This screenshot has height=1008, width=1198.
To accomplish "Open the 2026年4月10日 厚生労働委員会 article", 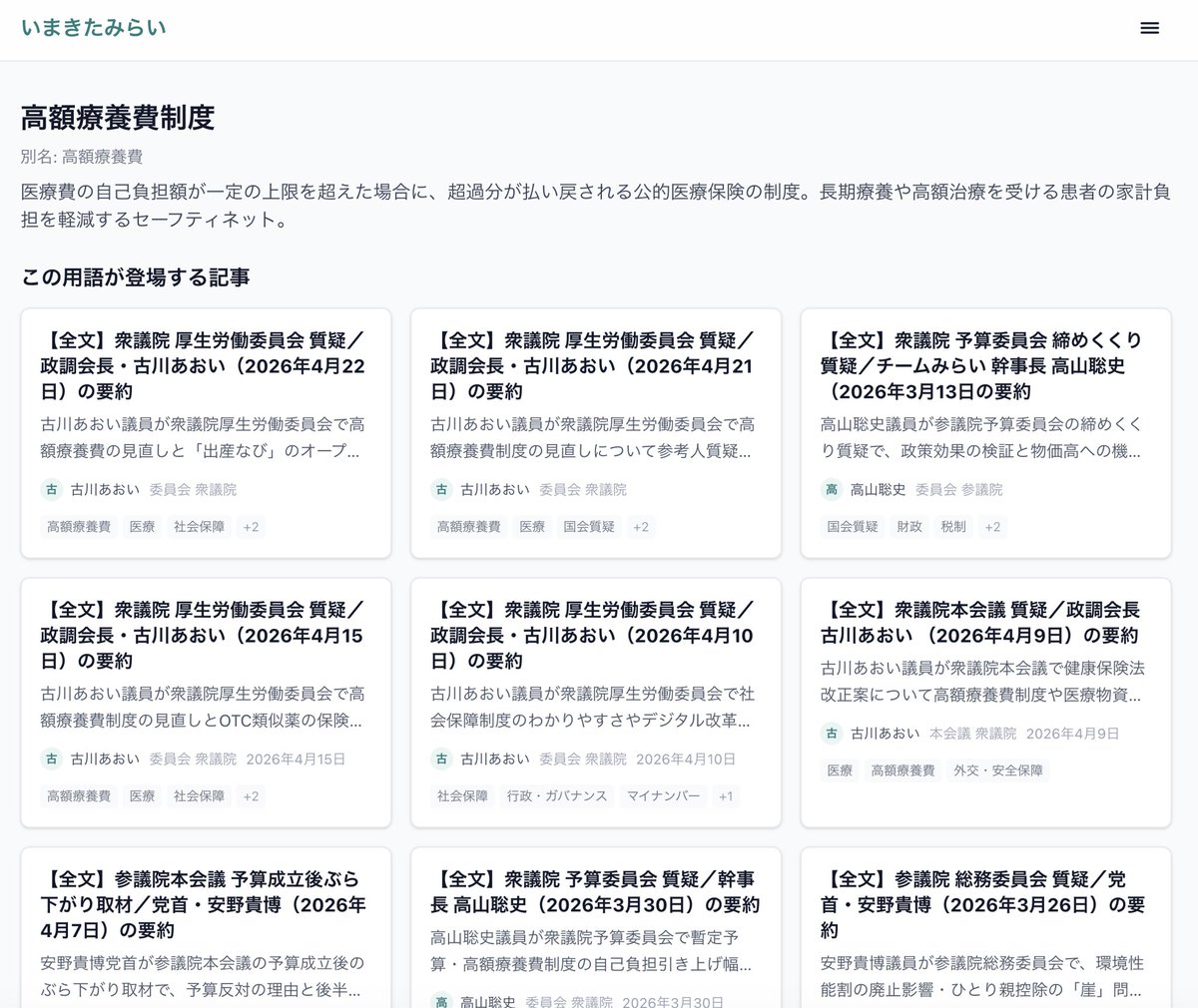I will [596, 703].
